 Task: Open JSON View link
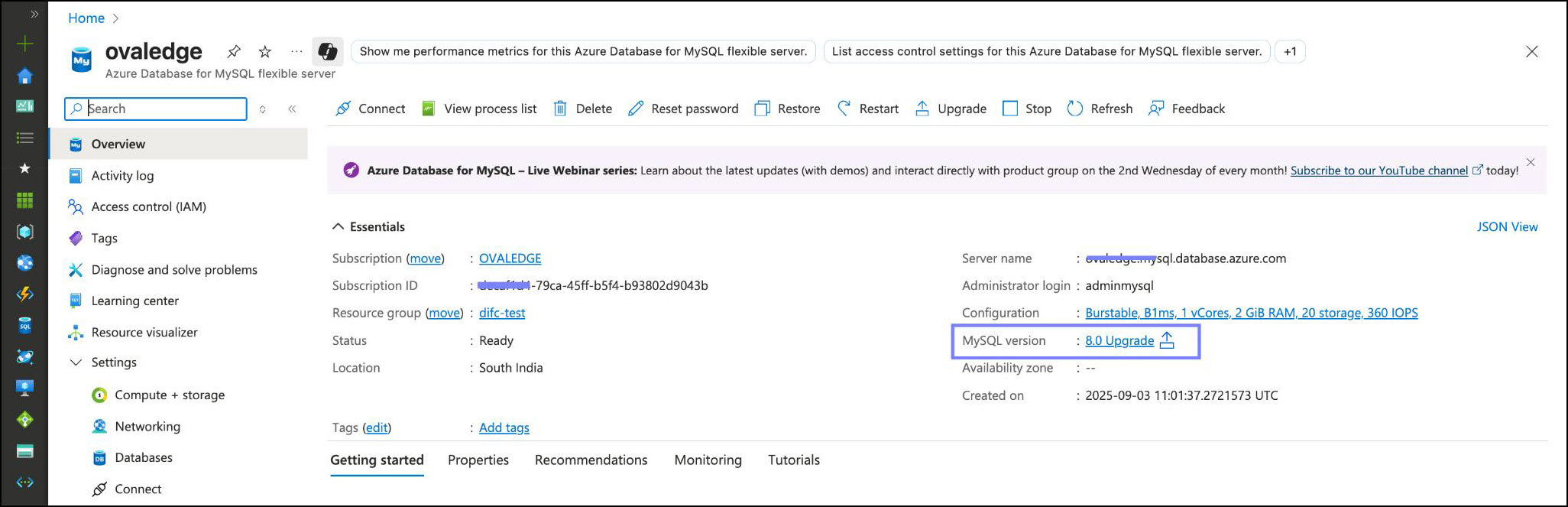point(1507,226)
